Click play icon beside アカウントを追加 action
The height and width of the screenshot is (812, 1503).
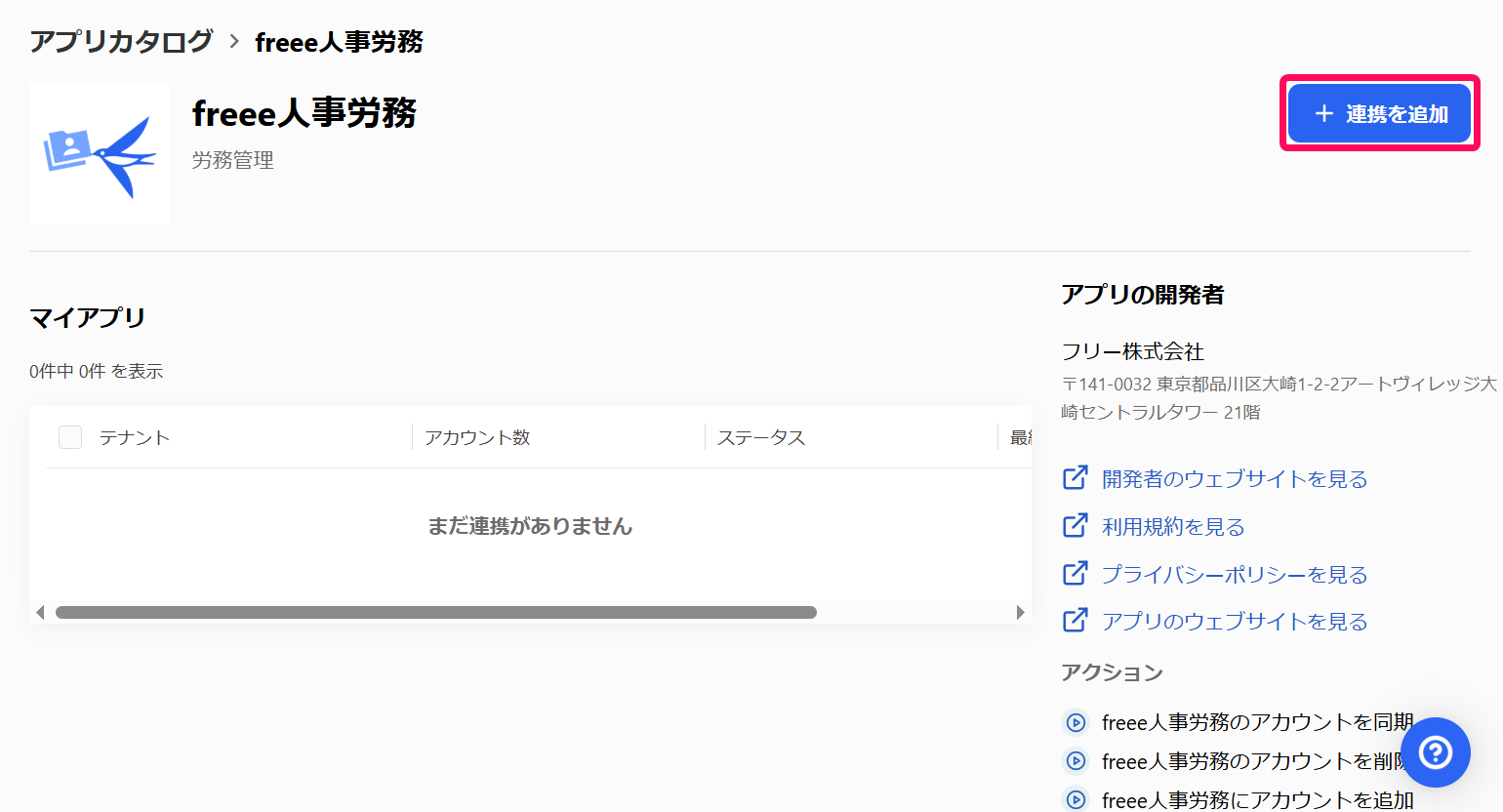pos(1076,800)
